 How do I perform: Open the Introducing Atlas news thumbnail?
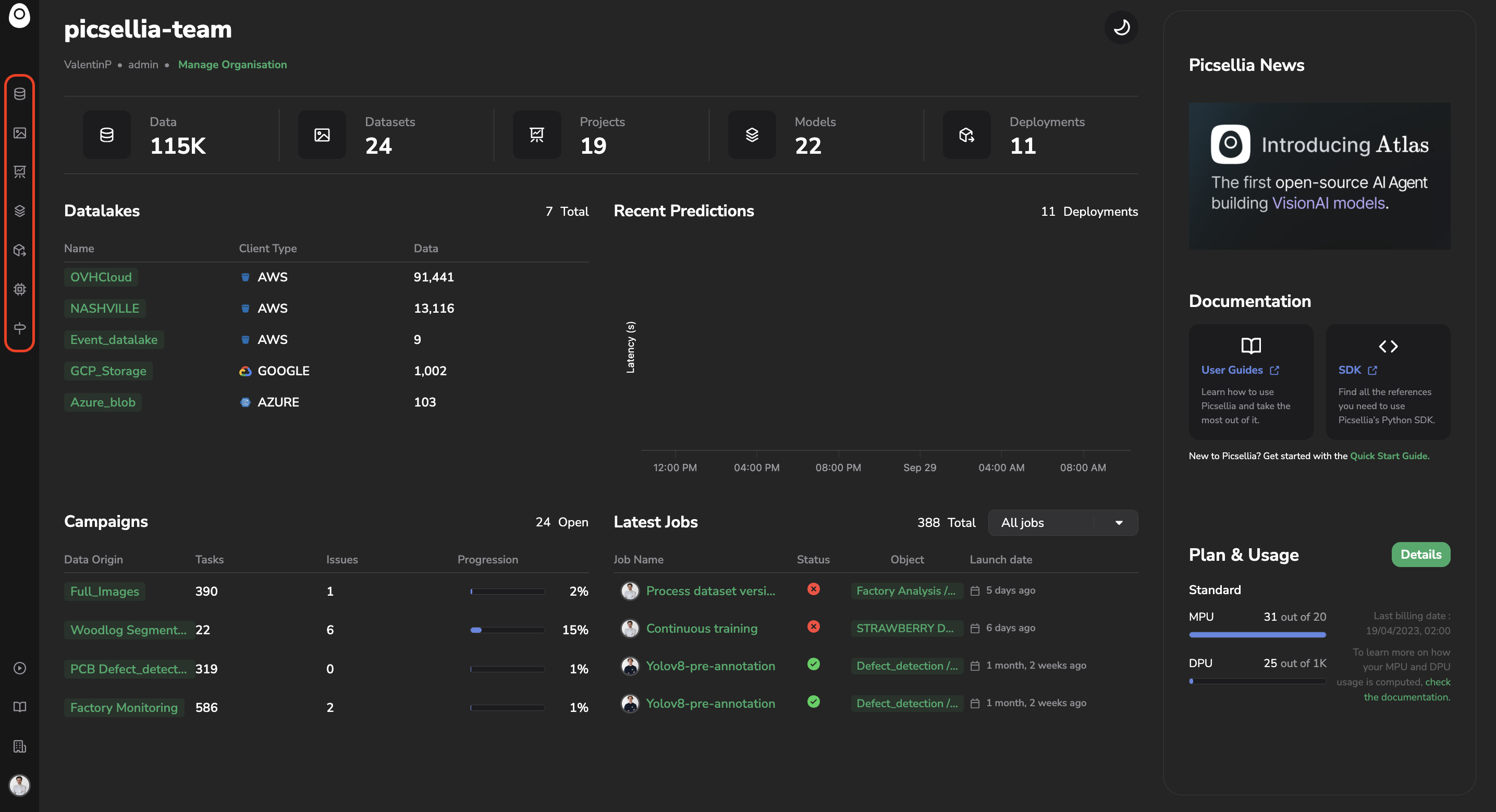[1319, 176]
